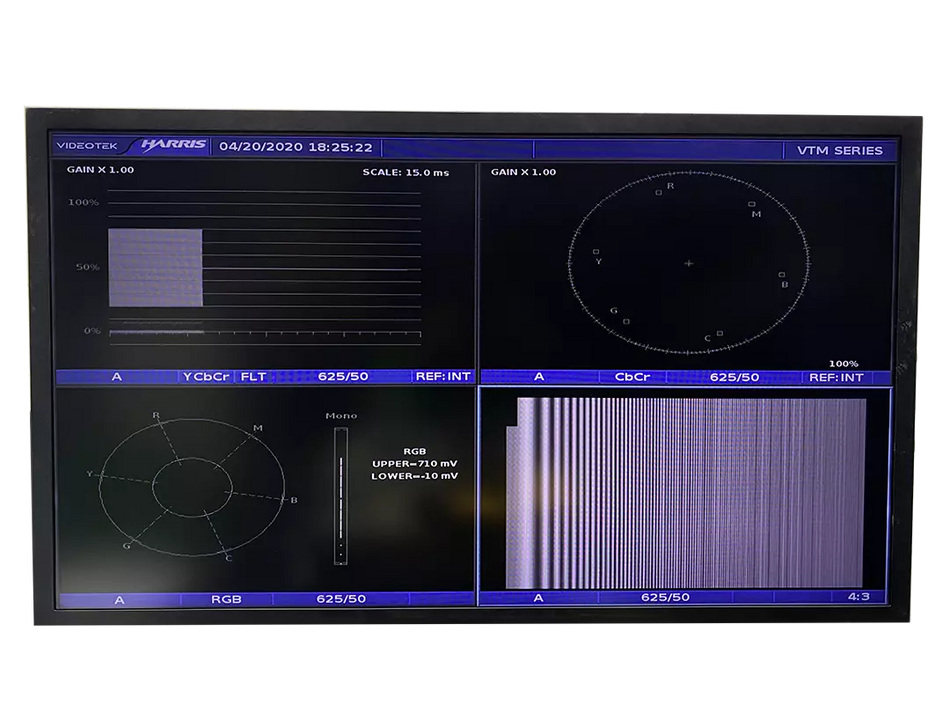Click REF:INT in the waveform status bar
The image size is (950, 713).
click(443, 376)
